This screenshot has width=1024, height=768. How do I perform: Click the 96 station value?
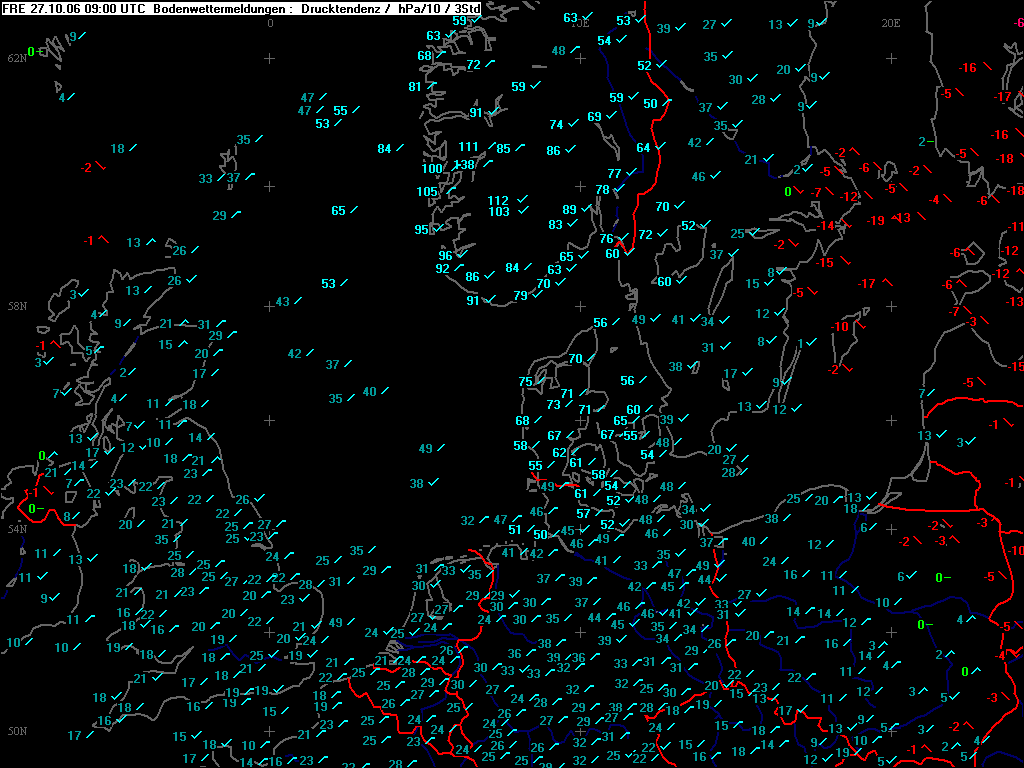tap(445, 255)
